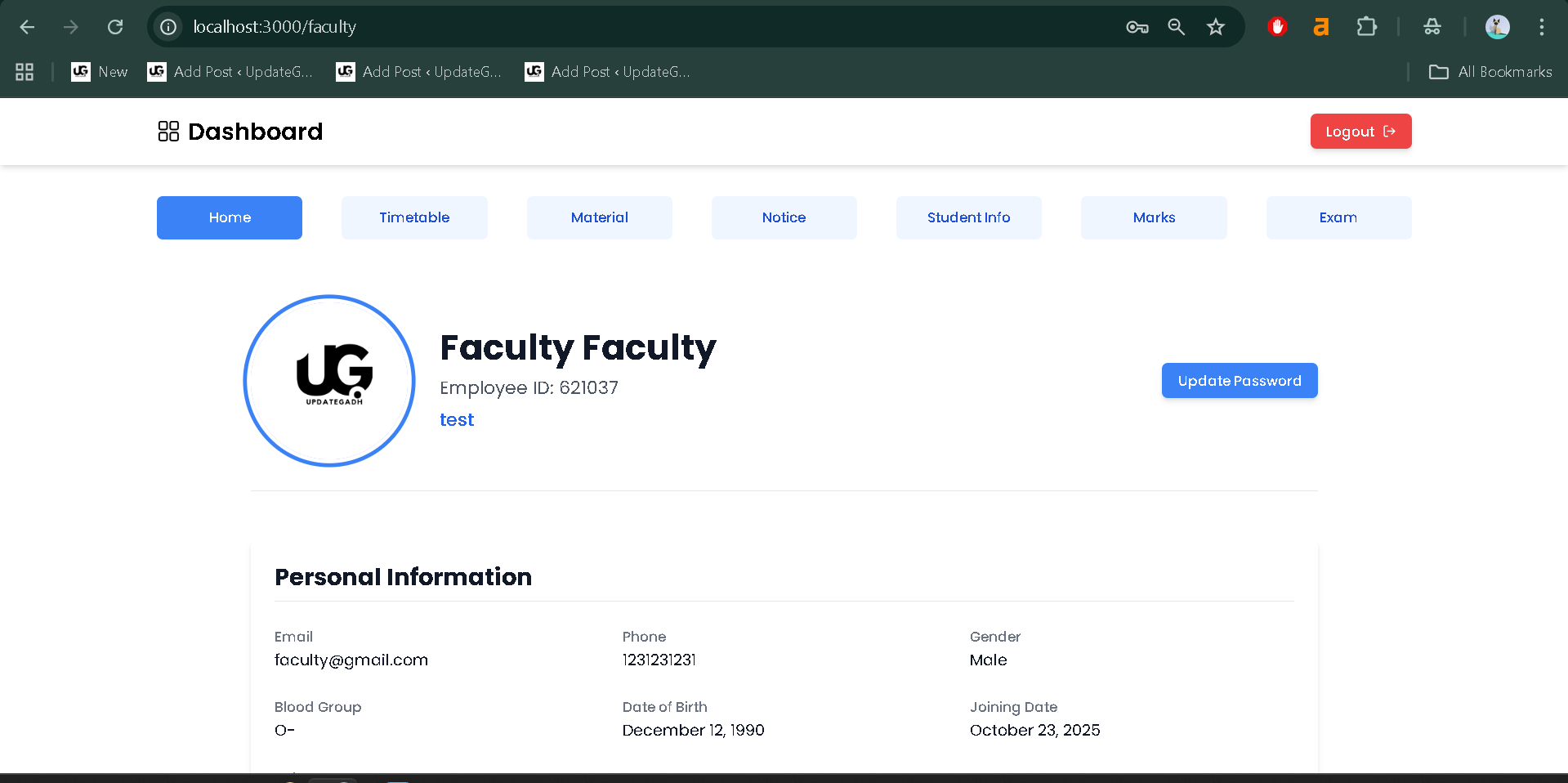Click the Update Password button
This screenshot has height=783, width=1568.
click(x=1239, y=380)
